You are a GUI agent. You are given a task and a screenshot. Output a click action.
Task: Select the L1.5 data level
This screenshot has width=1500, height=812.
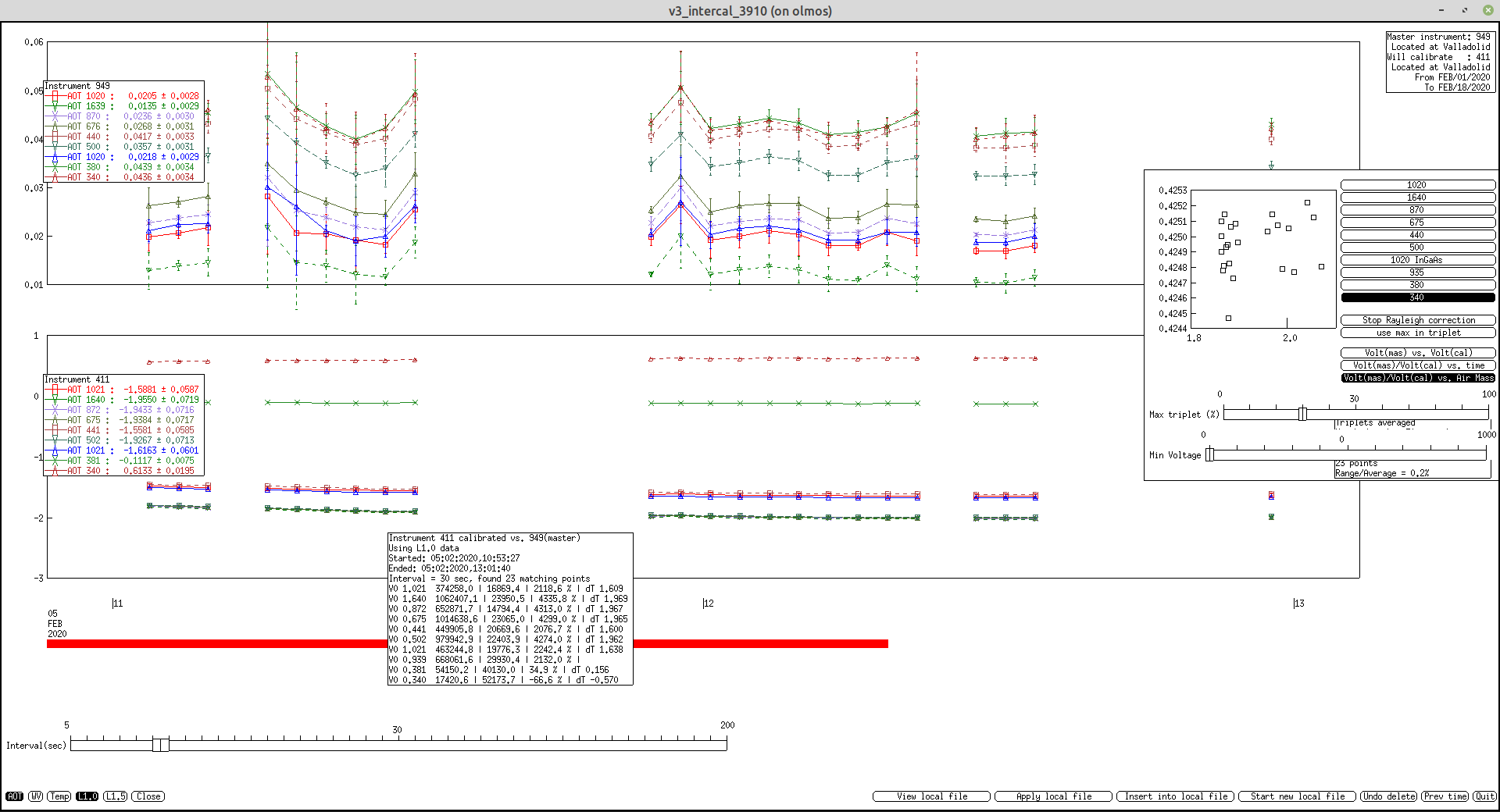pyautogui.click(x=116, y=796)
